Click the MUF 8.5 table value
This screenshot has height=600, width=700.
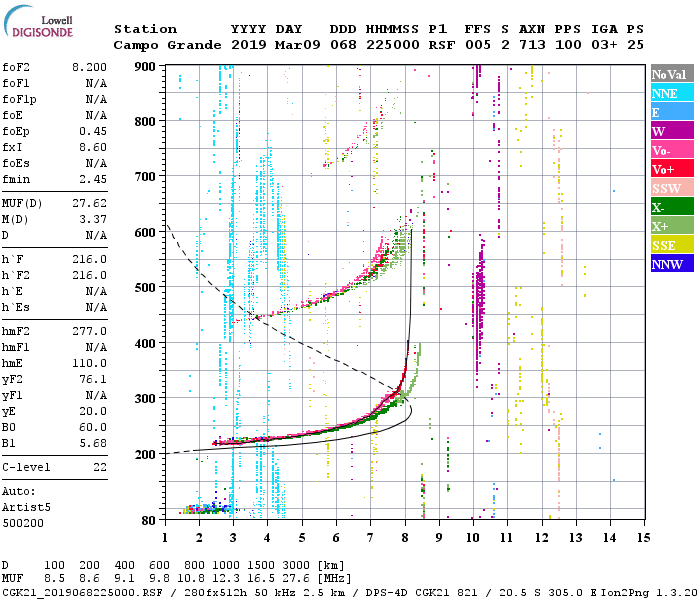tap(54, 579)
